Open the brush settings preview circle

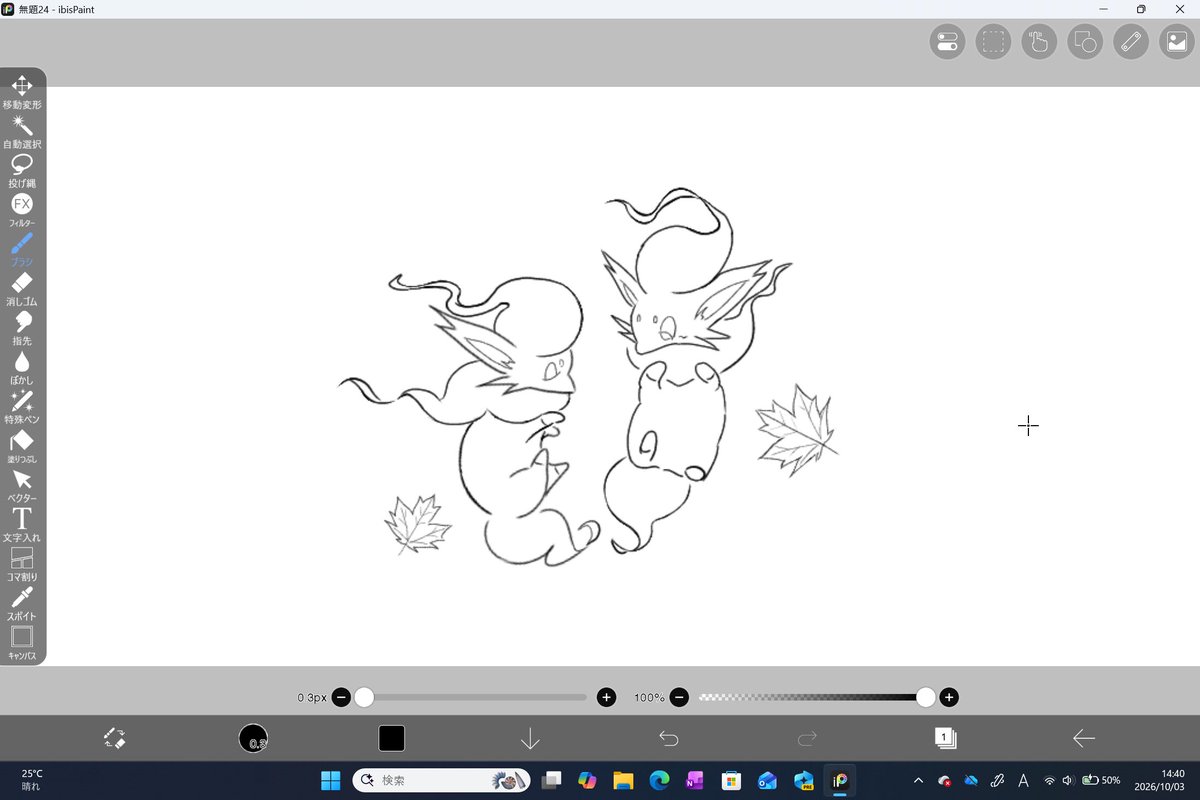pyautogui.click(x=253, y=739)
